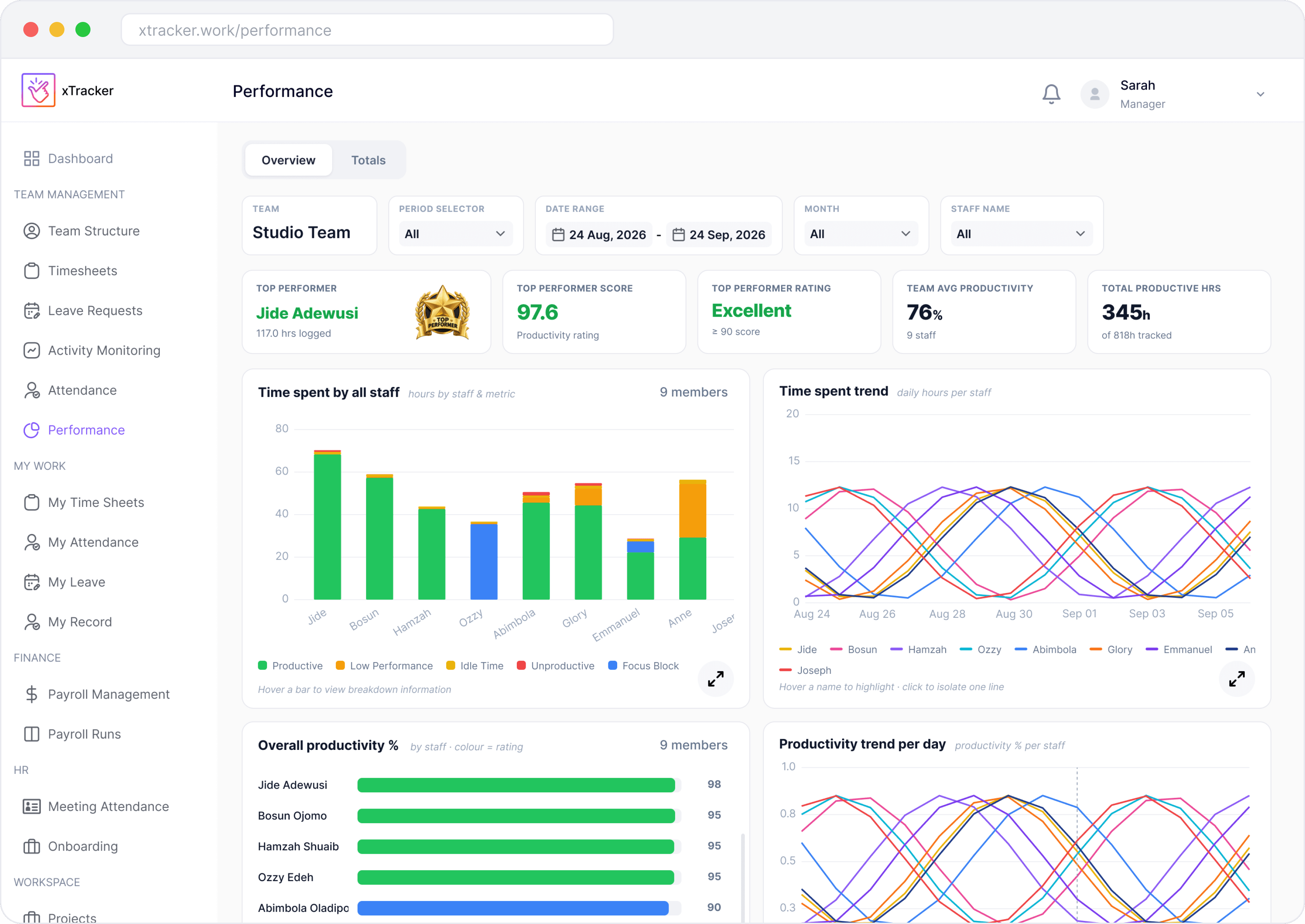The width and height of the screenshot is (1305, 924).
Task: Go to Activity Monitoring page
Action: click(x=92, y=351)
